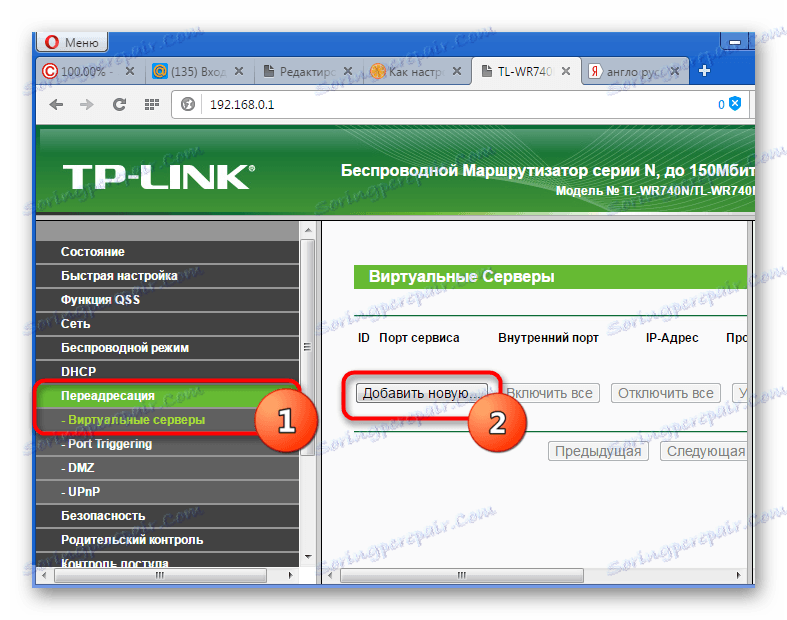Click the Следующая page button
The height and width of the screenshot is (620, 787).
pyautogui.click(x=705, y=451)
